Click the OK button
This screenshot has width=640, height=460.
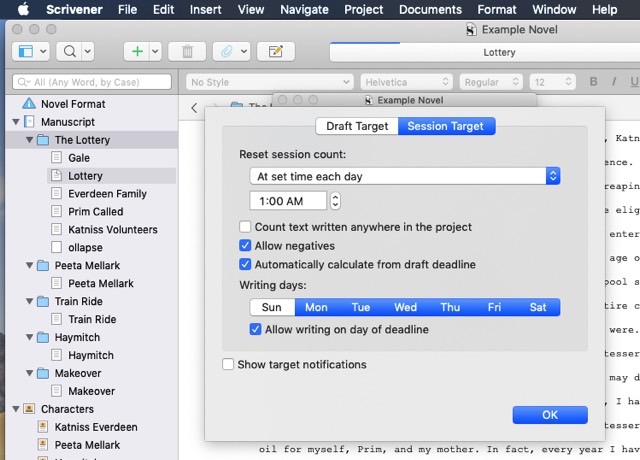click(x=550, y=415)
